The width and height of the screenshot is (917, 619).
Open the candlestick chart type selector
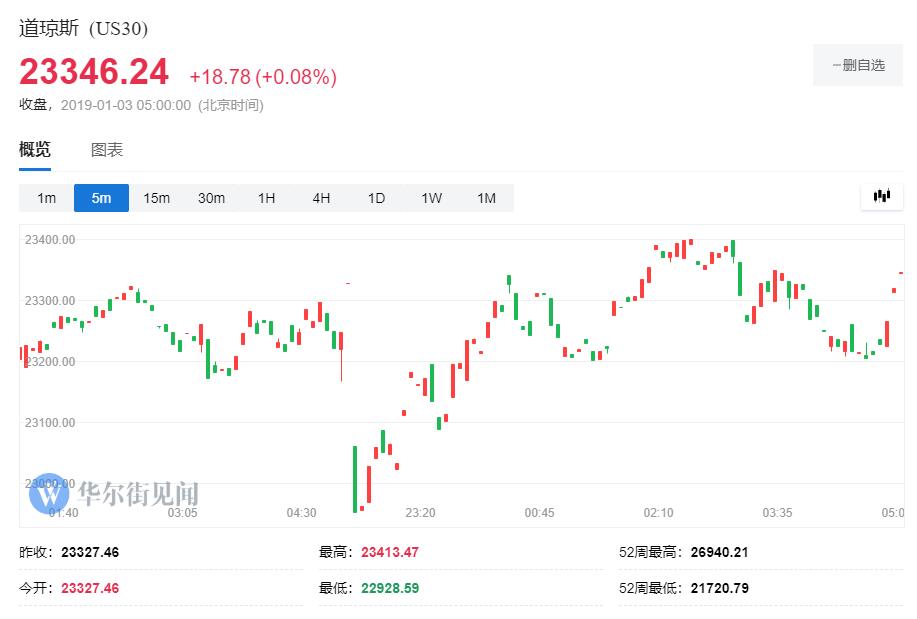coord(881,196)
